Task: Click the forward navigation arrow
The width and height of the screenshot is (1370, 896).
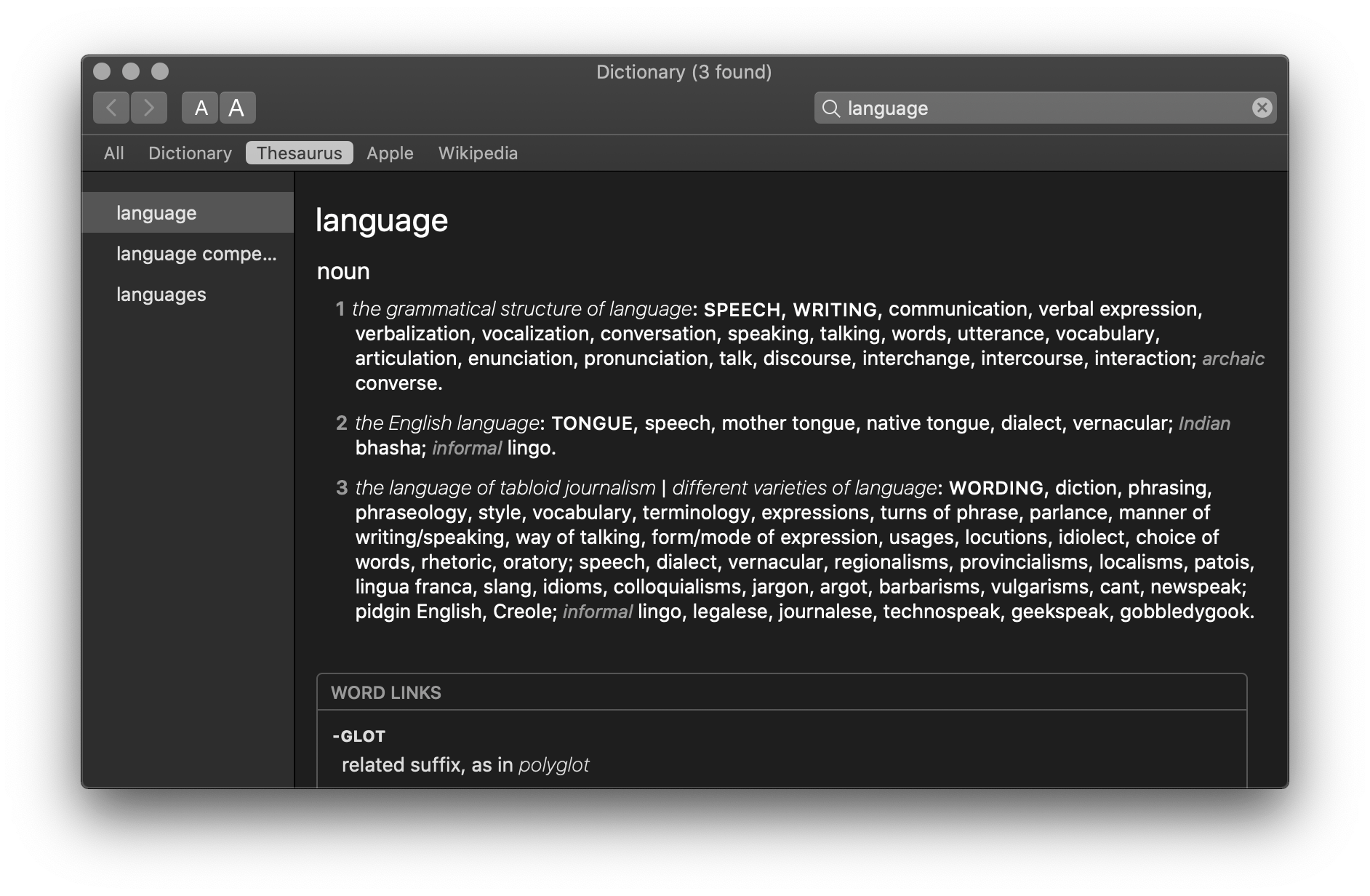Action: tap(148, 107)
